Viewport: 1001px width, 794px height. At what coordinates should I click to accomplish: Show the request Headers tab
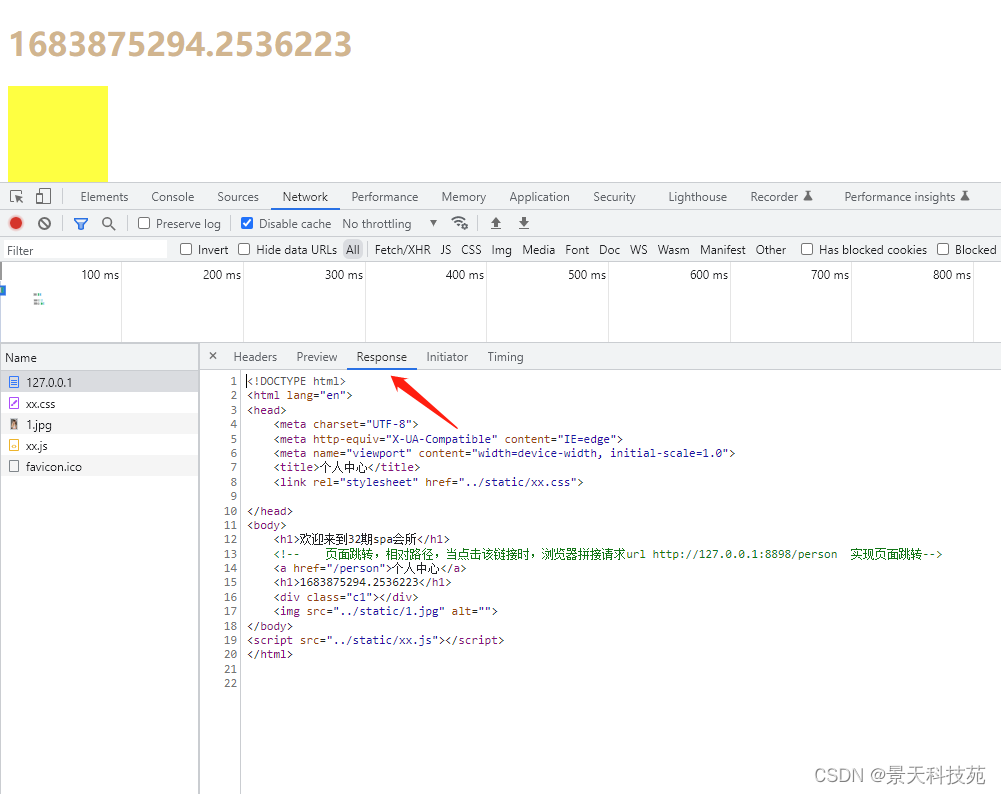click(x=255, y=357)
